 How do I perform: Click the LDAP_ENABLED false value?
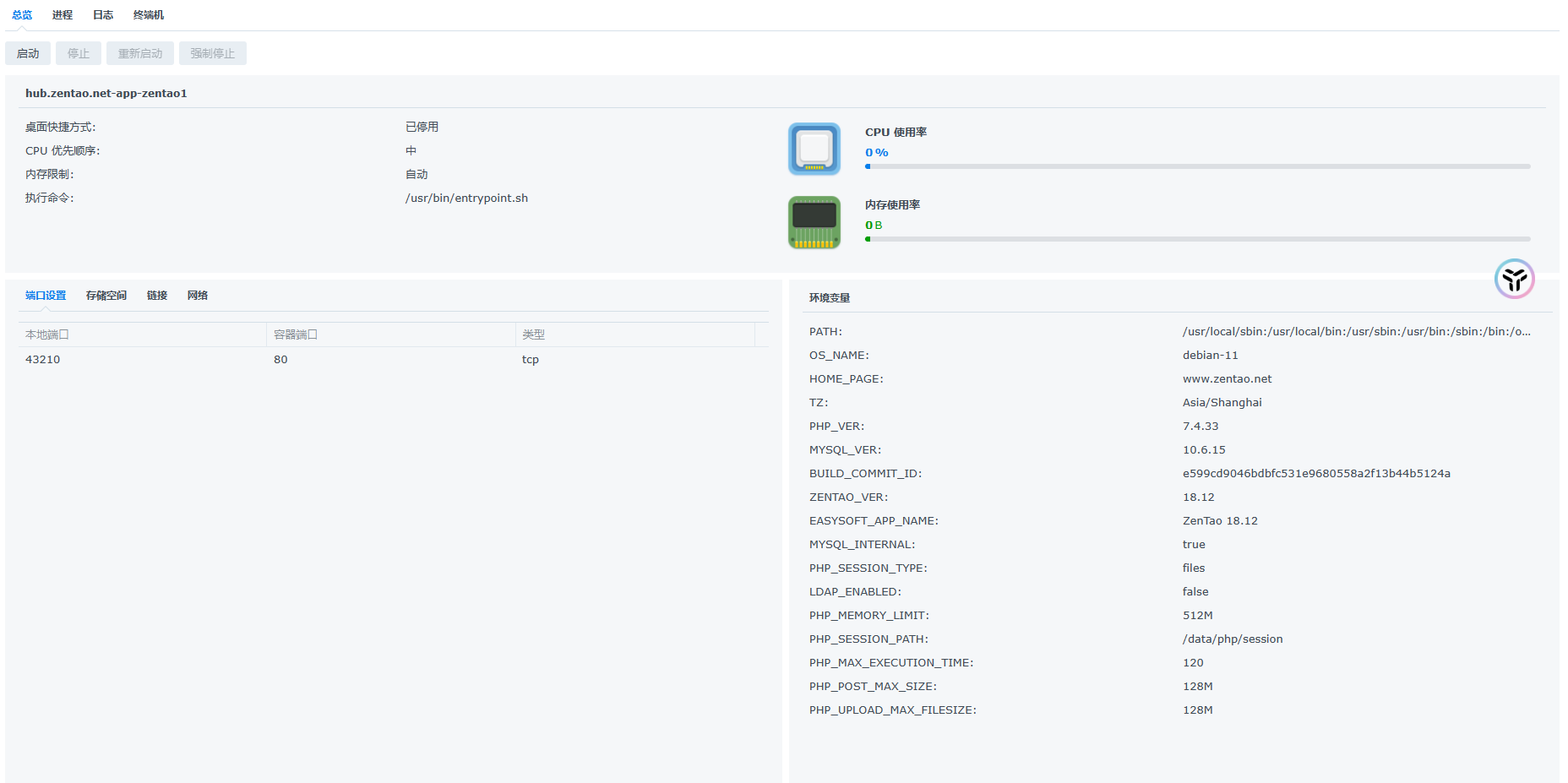tap(1195, 591)
